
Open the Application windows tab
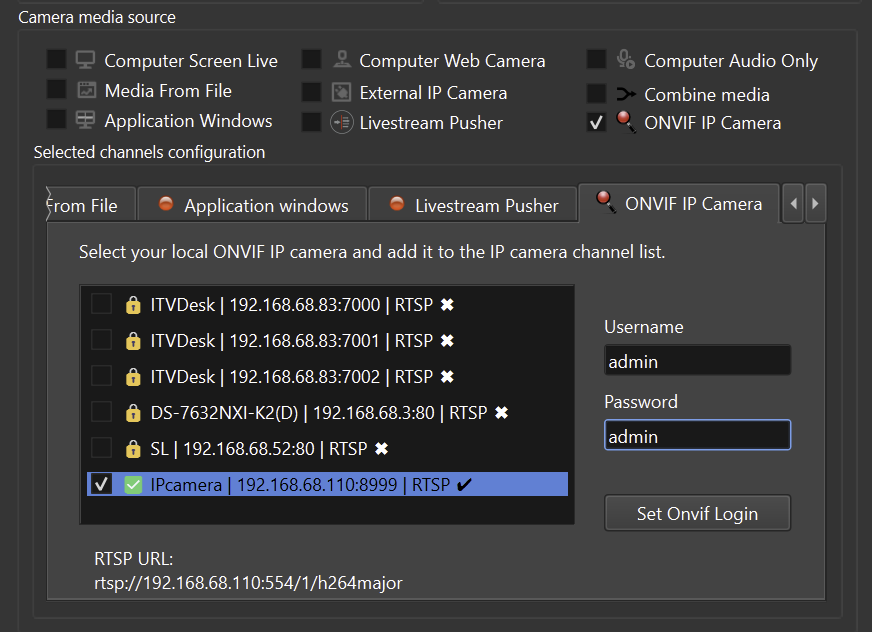coord(253,205)
